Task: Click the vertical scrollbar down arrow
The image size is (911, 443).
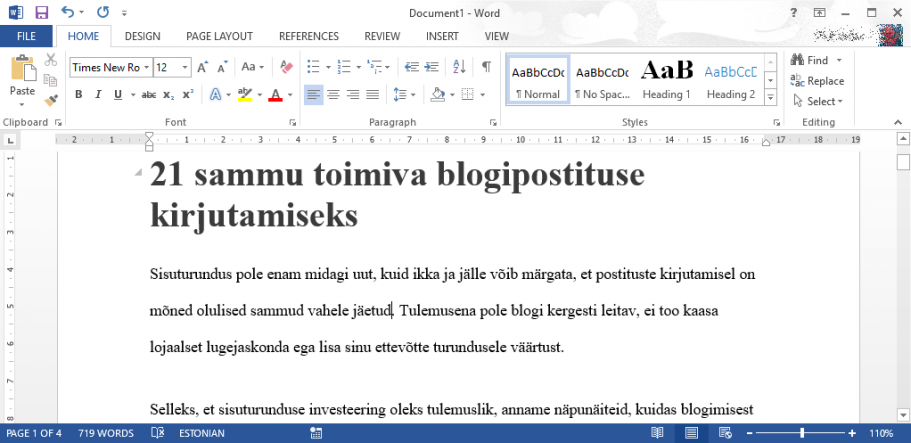Action: click(x=903, y=415)
